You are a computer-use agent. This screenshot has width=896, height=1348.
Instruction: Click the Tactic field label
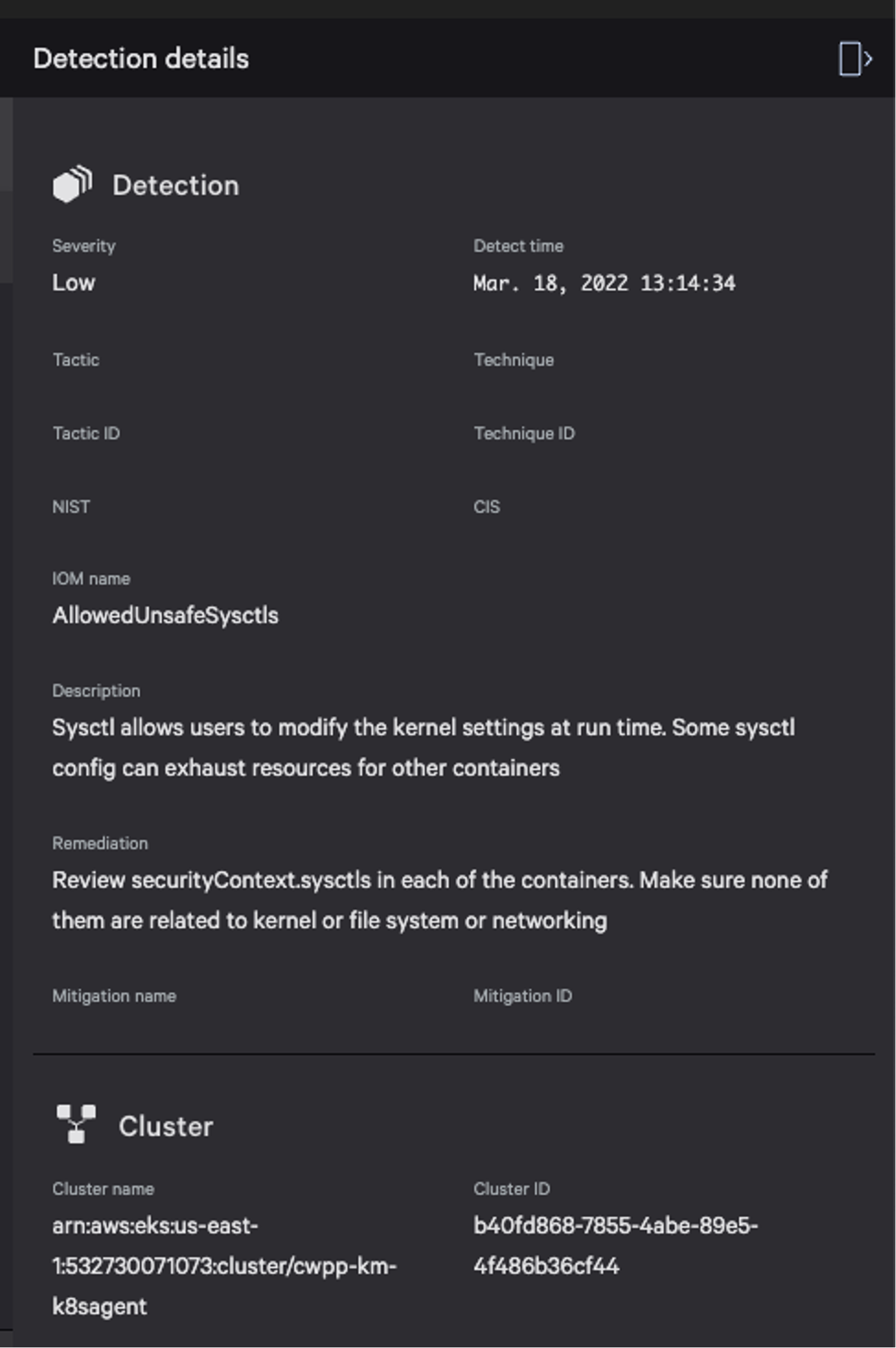pyautogui.click(x=76, y=360)
